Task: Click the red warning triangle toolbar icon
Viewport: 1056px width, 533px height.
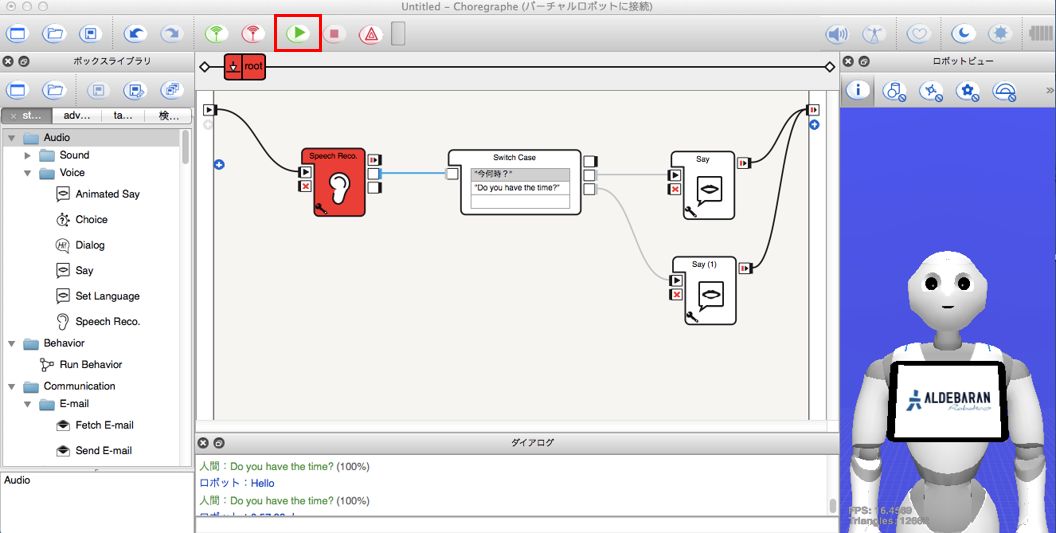Action: (x=370, y=34)
